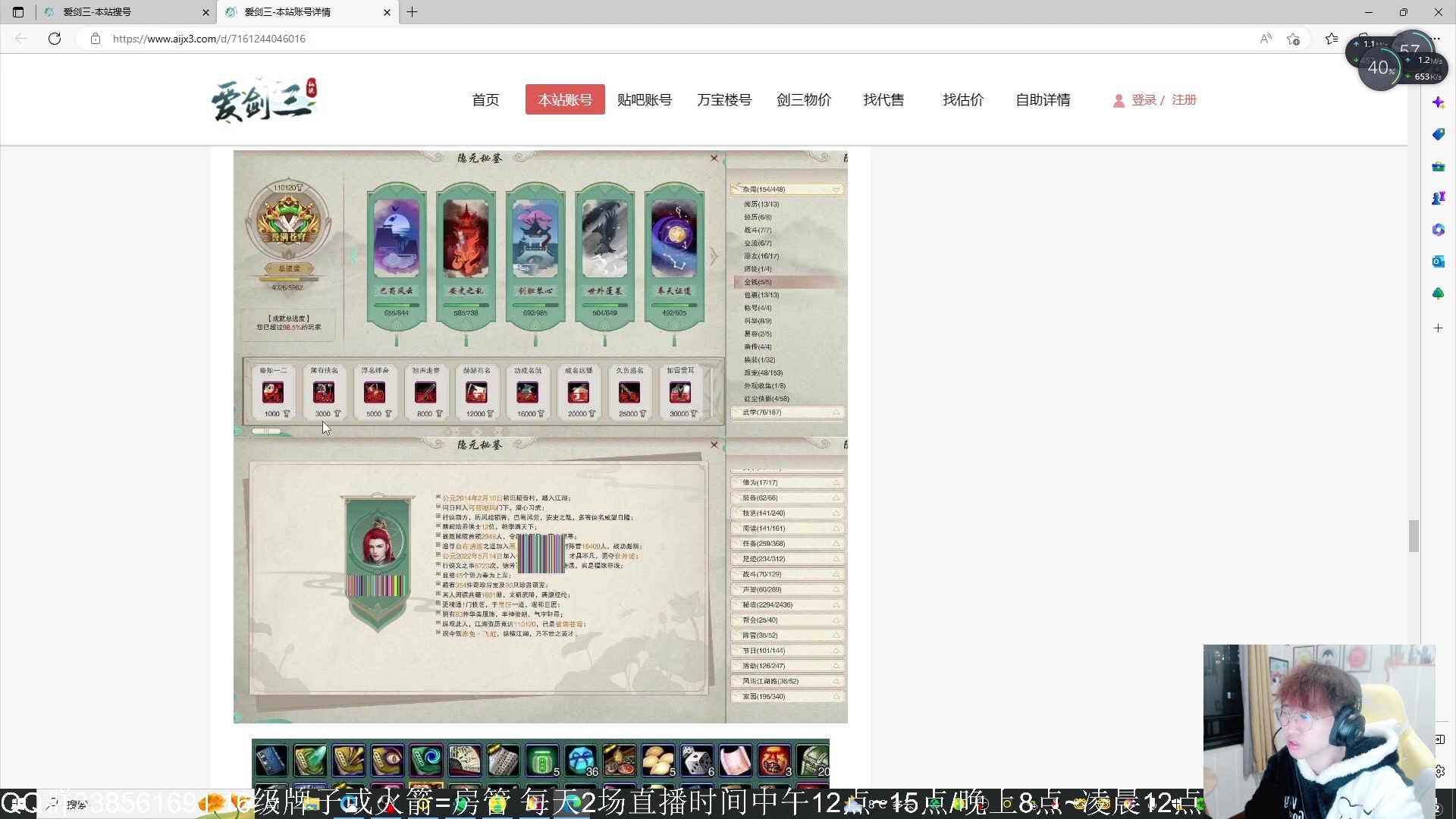Open the 自助详情 navigation item
1456x819 pixels.
pos(1043,100)
